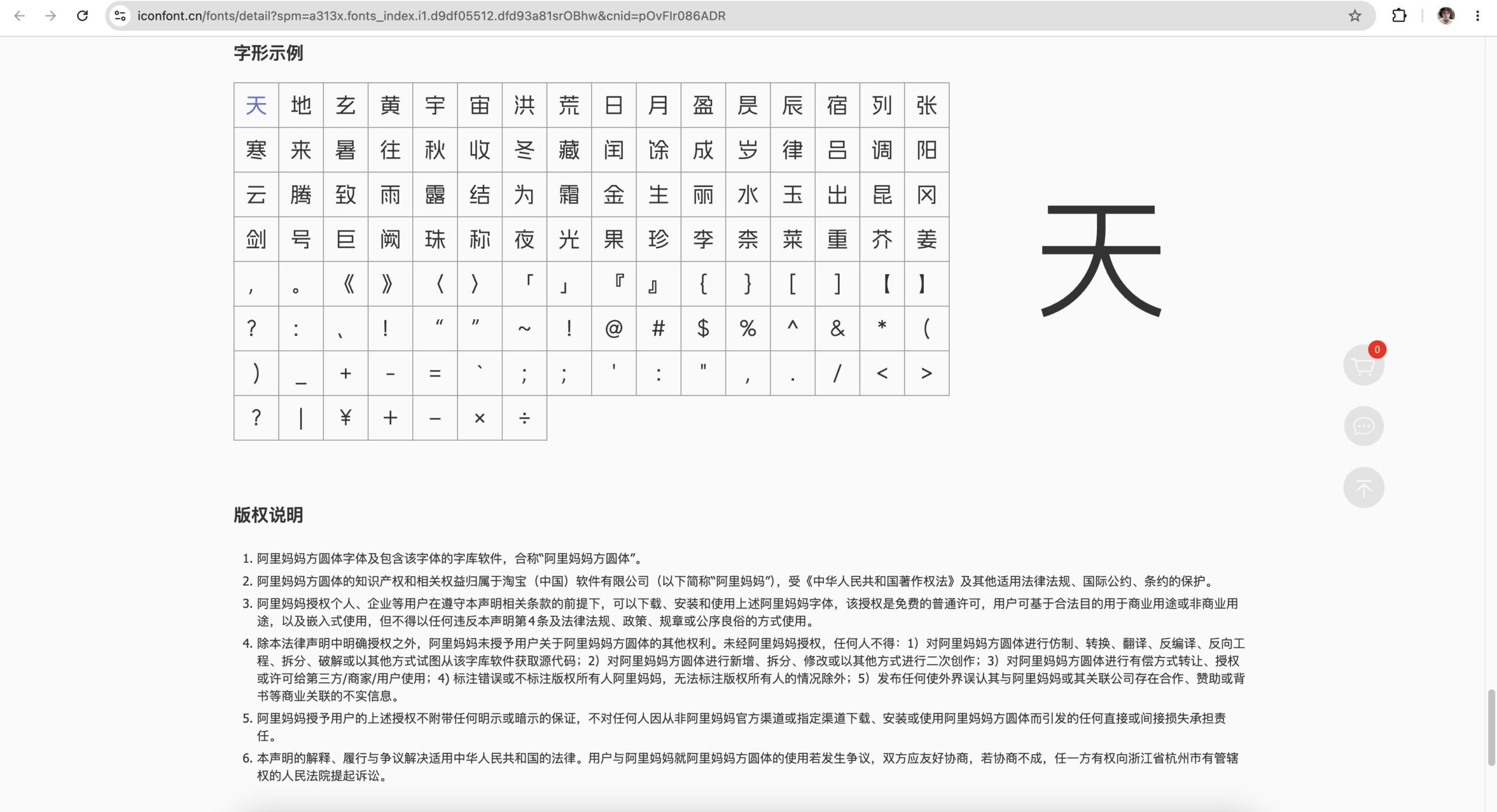Select the glyph 寒 in the table
Screen dimensions: 1497x812
[256, 150]
